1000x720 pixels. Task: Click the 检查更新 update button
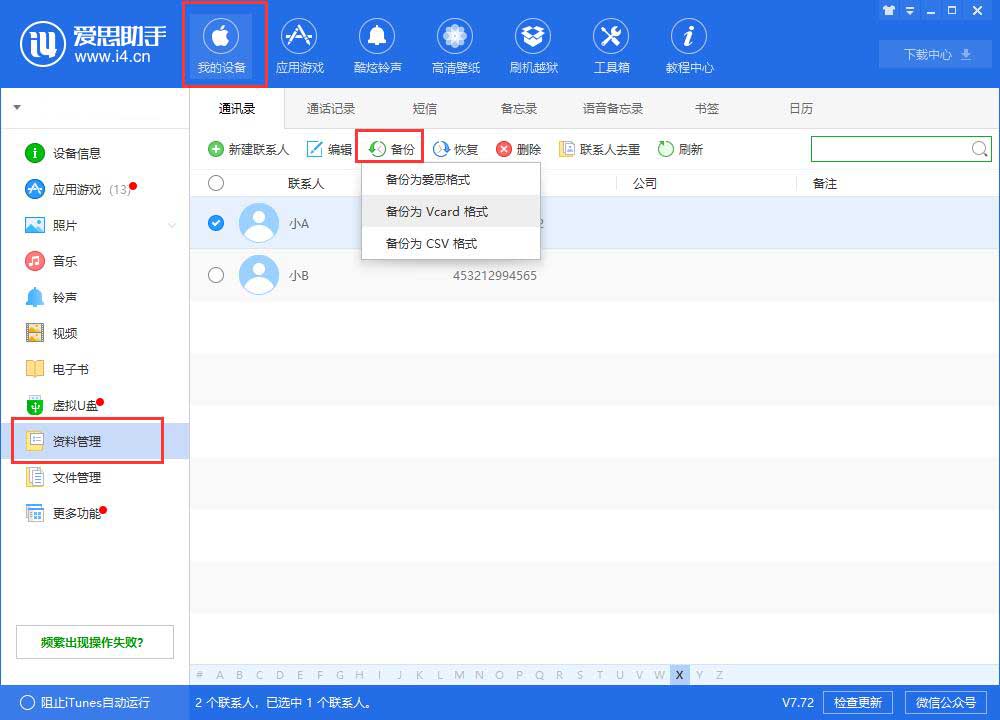858,702
